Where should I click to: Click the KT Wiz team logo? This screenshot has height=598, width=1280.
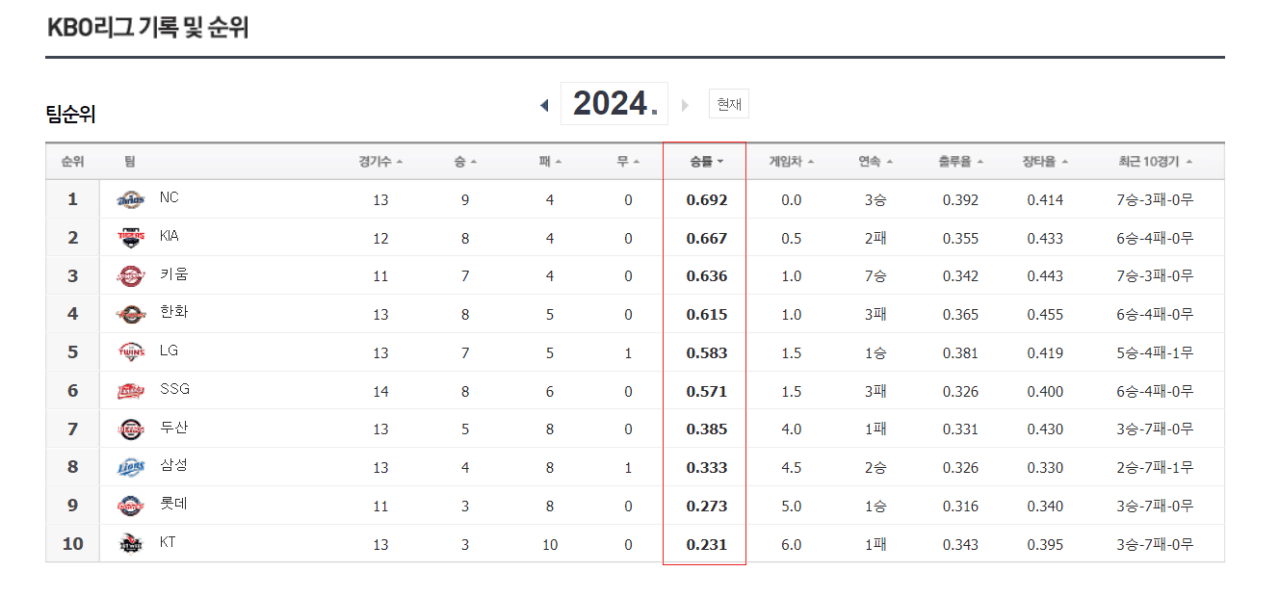[x=131, y=544]
